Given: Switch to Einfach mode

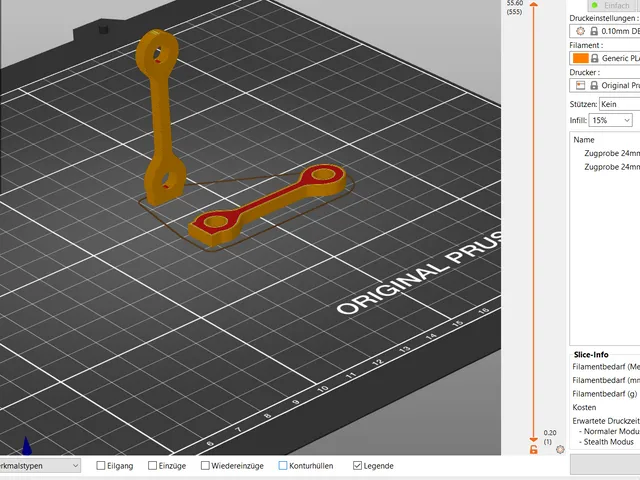Looking at the screenshot, I should 613,5.
